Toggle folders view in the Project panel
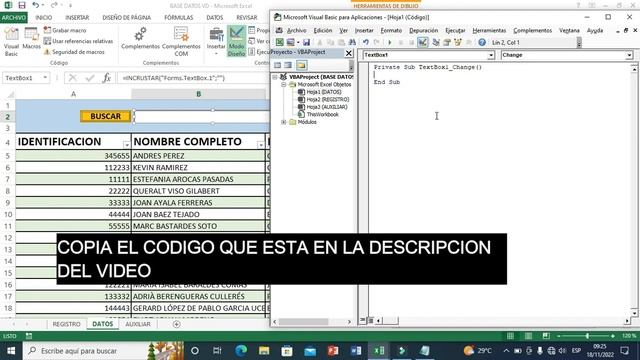Viewport: 640px width, 360px height. [x=301, y=65]
